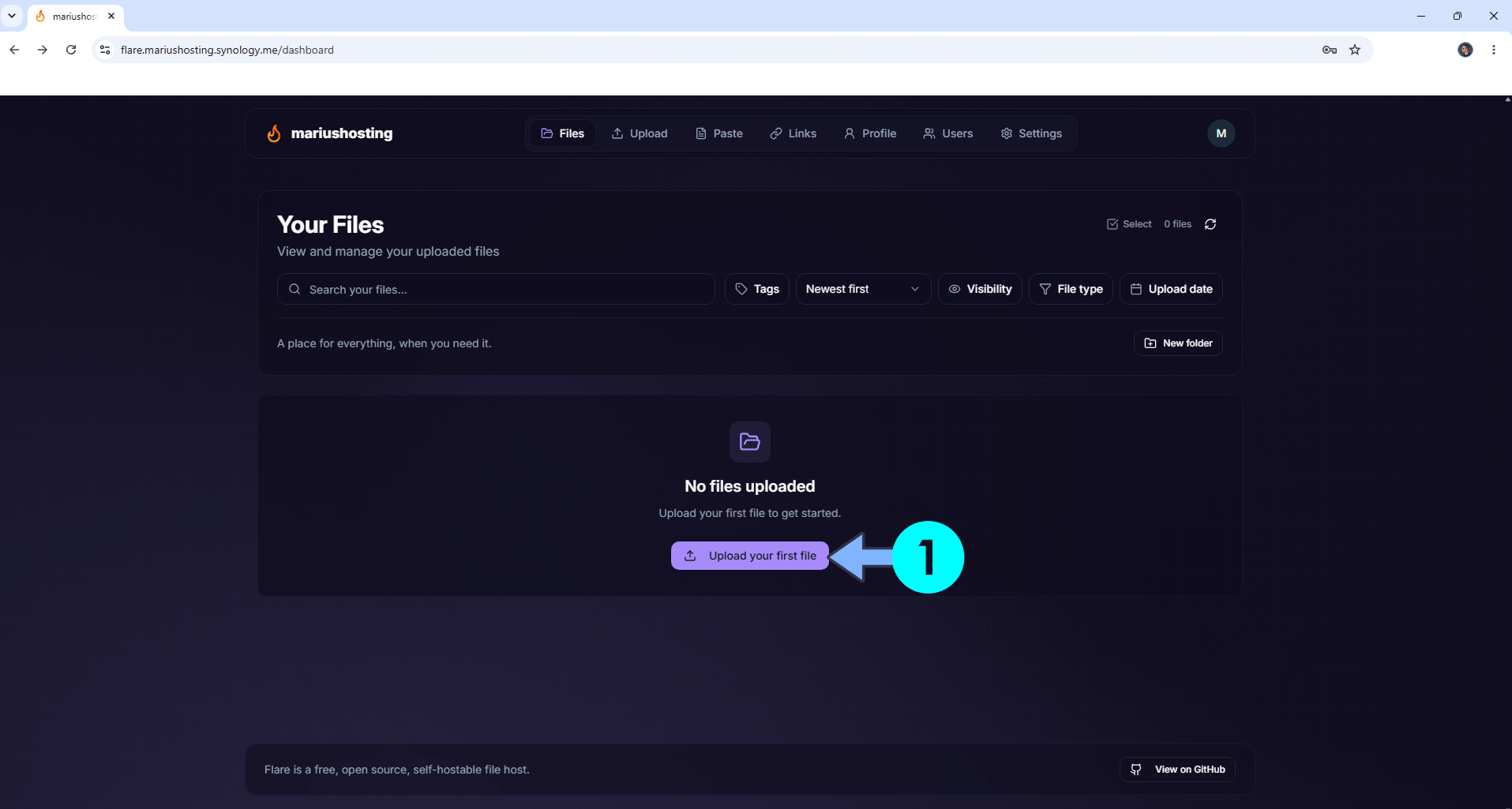
Task: Open the Profile tab
Action: click(x=870, y=133)
